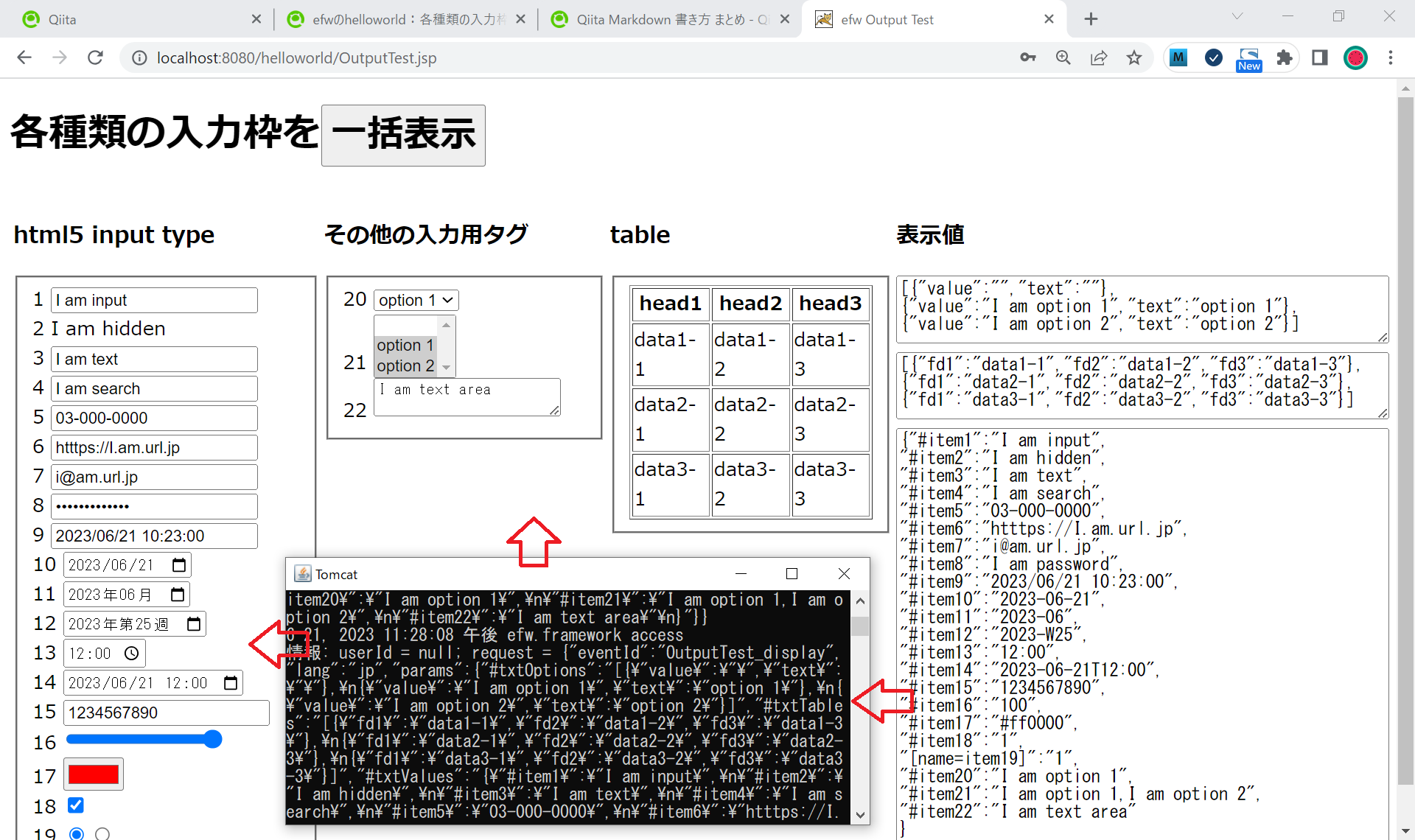Click the bookmark star icon
This screenshot has height=840, width=1415.
click(1134, 57)
